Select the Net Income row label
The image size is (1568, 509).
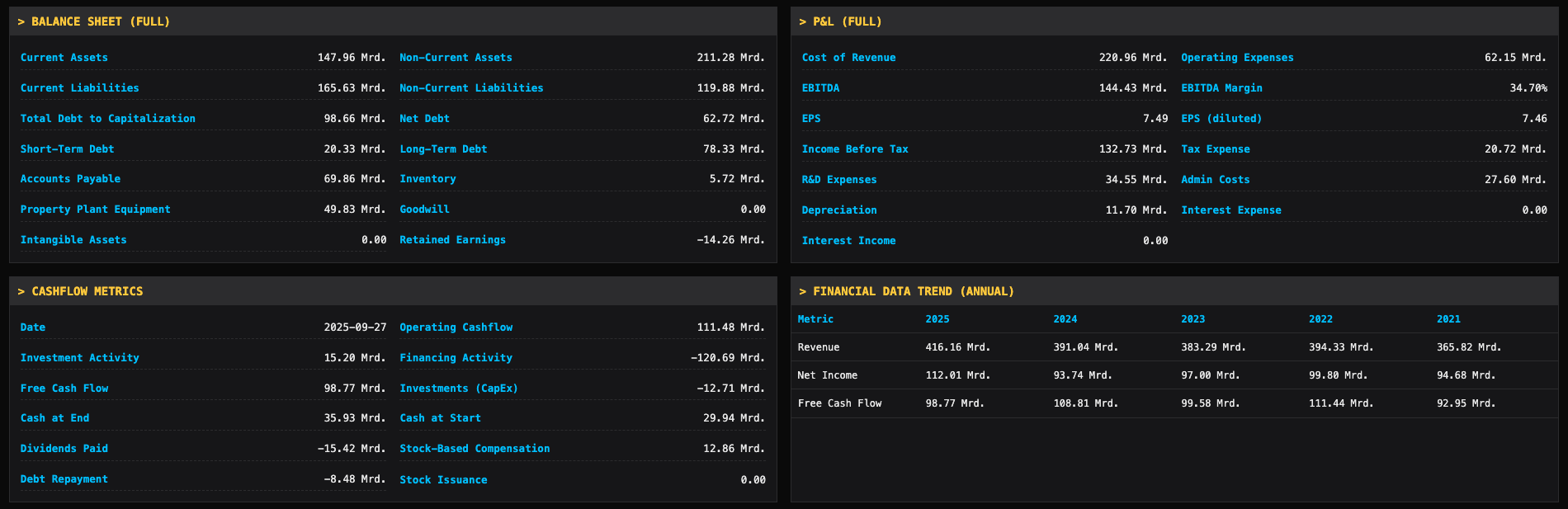coord(828,375)
